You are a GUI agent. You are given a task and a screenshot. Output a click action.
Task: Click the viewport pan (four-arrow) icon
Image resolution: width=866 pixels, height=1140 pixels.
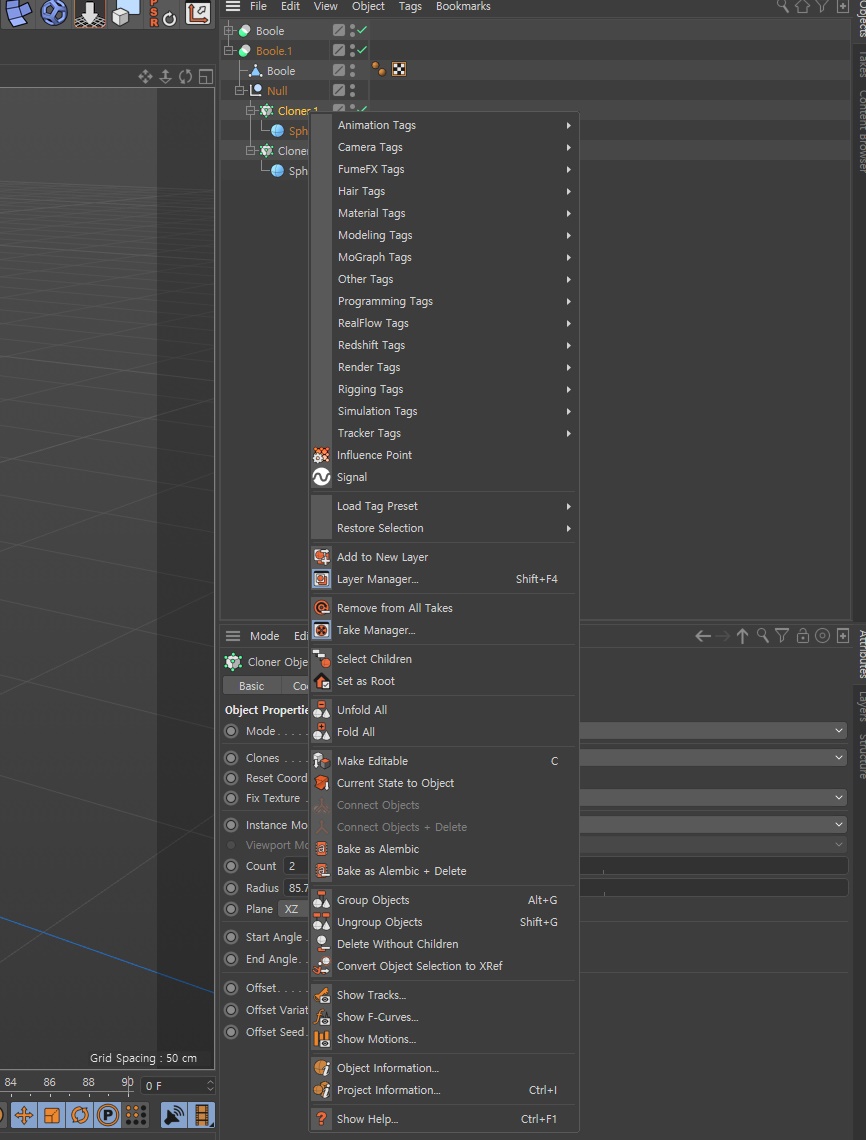point(145,76)
